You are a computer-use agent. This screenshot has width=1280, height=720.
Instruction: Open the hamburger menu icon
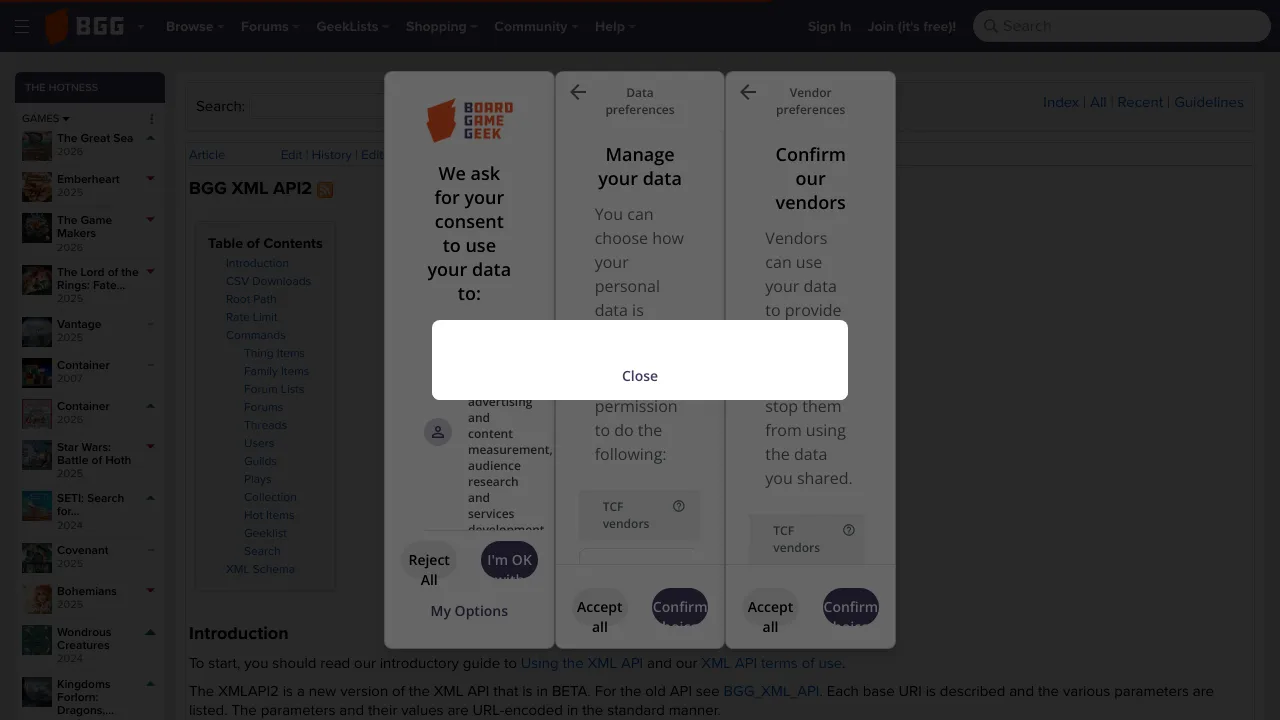point(22,27)
